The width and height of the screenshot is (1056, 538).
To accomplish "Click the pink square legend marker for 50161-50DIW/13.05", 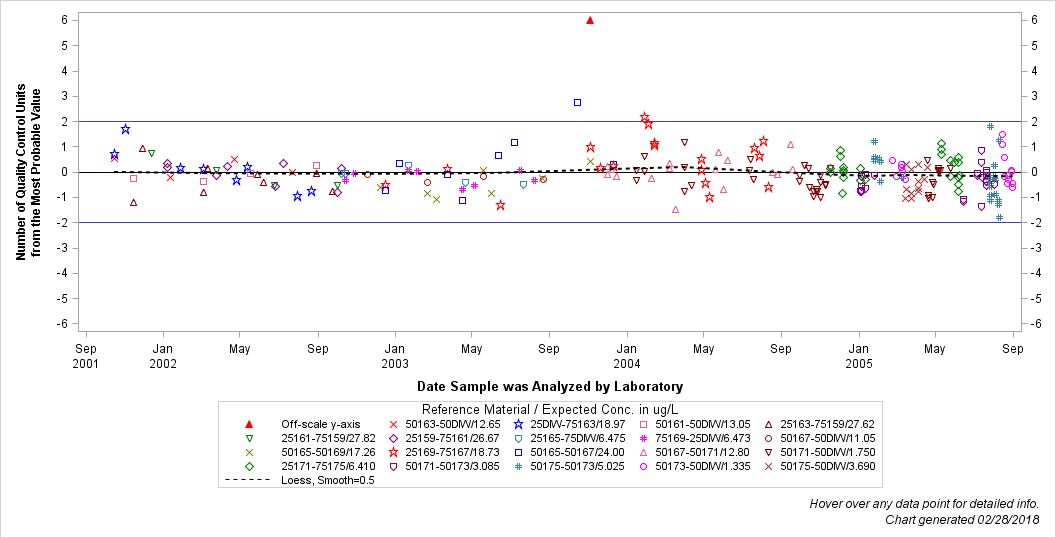I will 643,424.
